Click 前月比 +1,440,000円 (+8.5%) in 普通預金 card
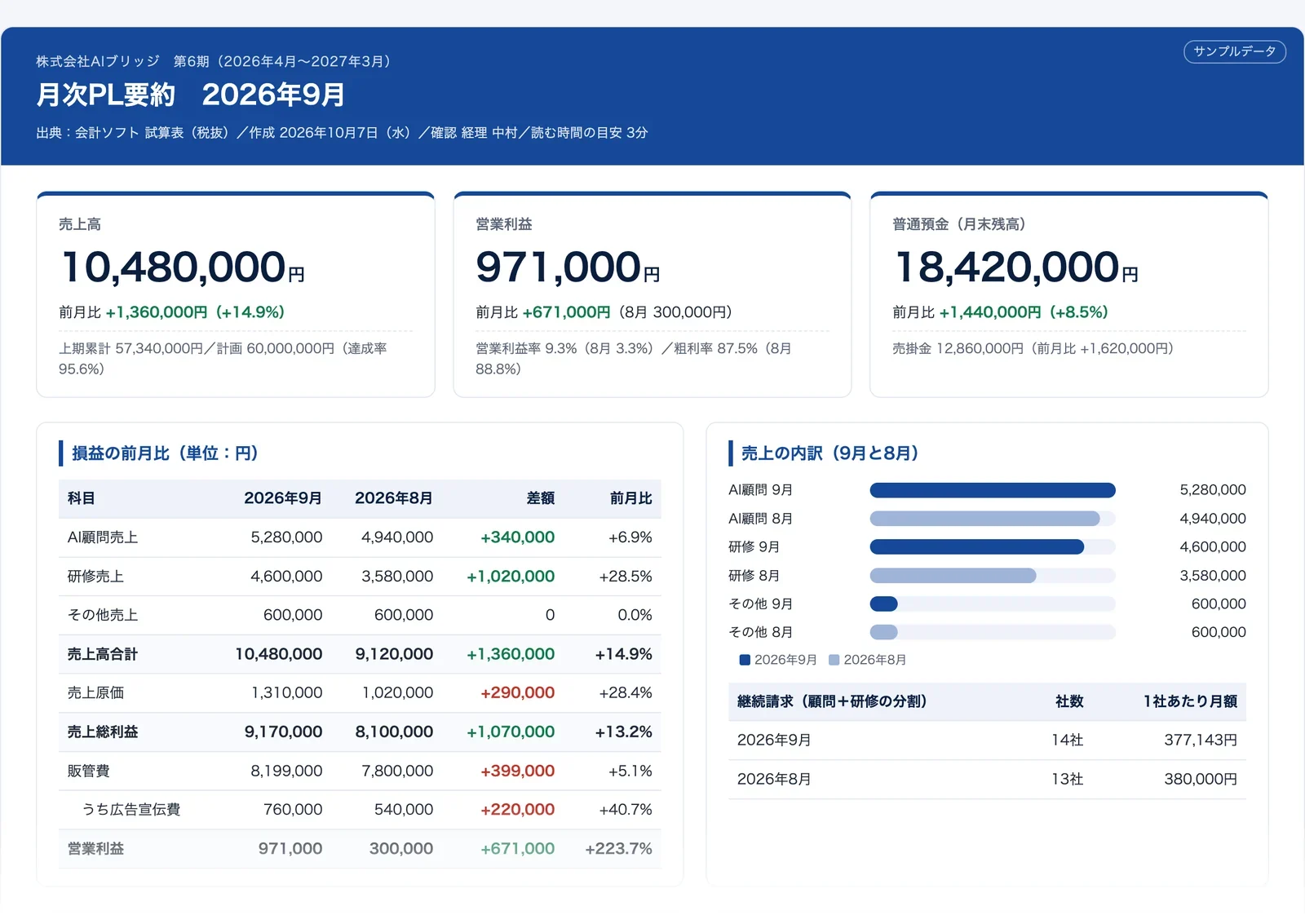This screenshot has height=924, width=1305. pos(1000,312)
